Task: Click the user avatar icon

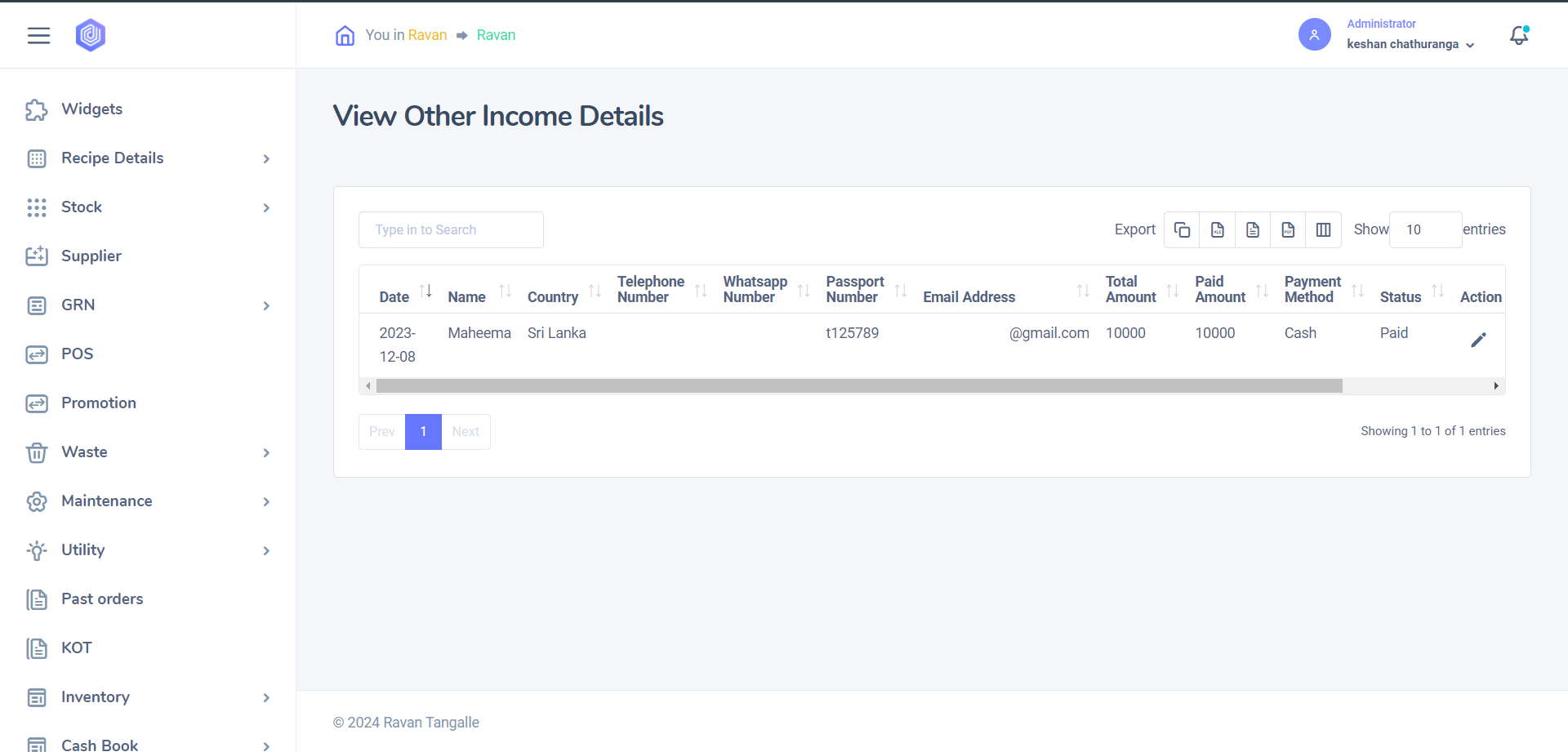Action: pyautogui.click(x=1314, y=34)
